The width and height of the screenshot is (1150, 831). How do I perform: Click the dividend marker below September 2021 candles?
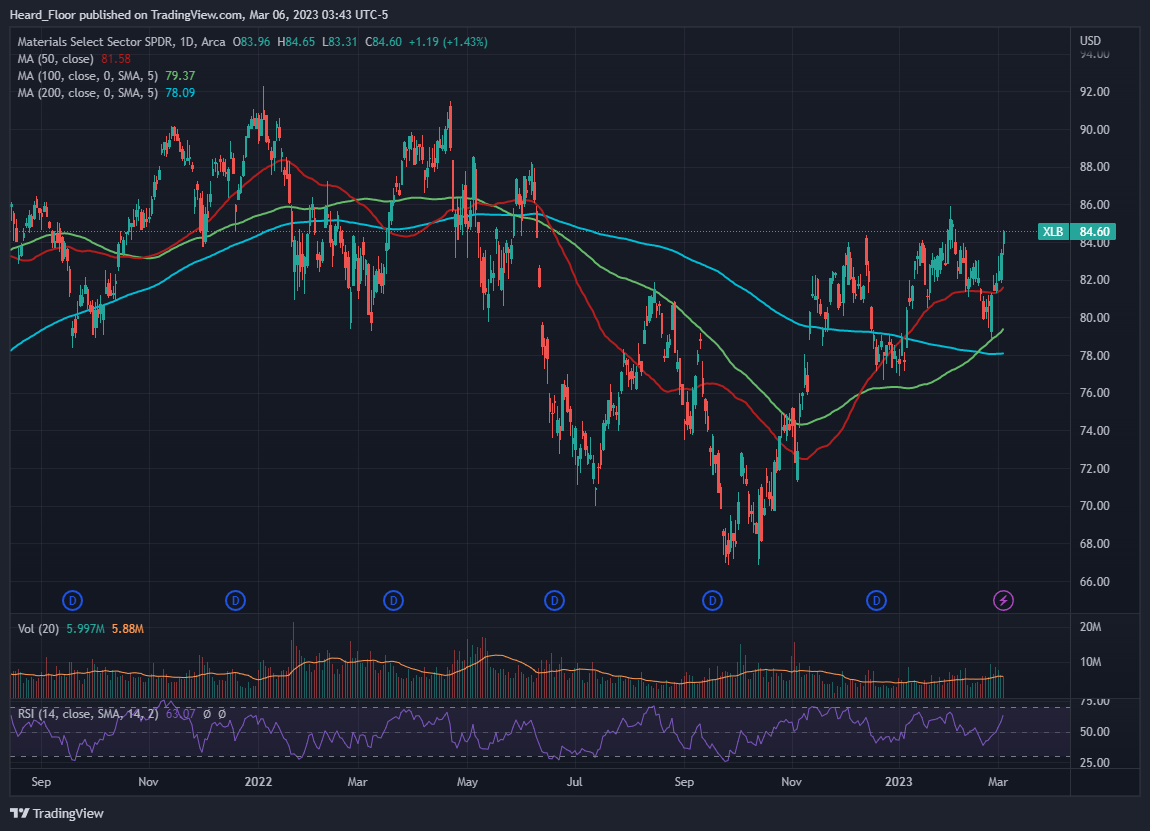coord(72,601)
